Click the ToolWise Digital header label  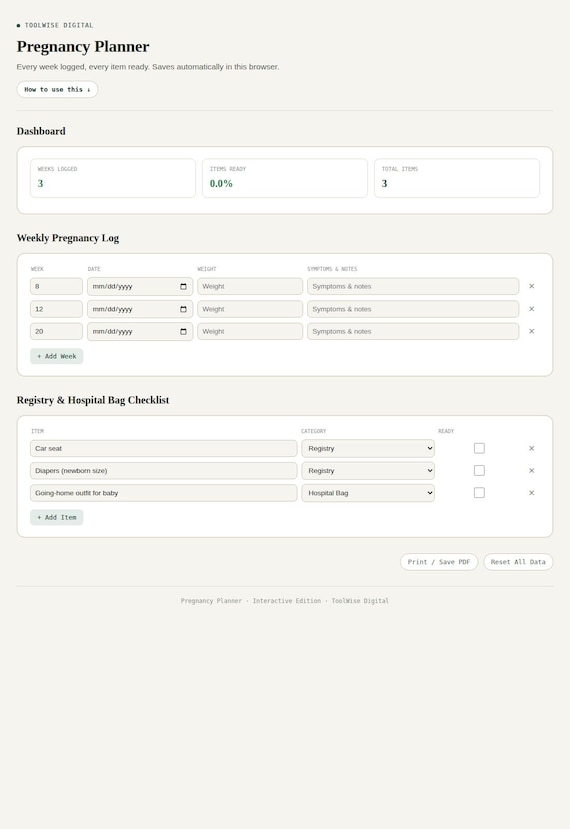pyautogui.click(x=59, y=25)
